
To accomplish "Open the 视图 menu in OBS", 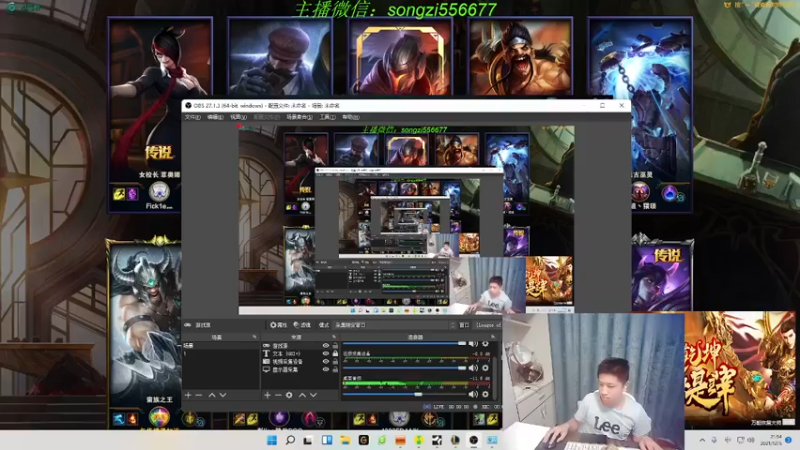I will (238, 117).
